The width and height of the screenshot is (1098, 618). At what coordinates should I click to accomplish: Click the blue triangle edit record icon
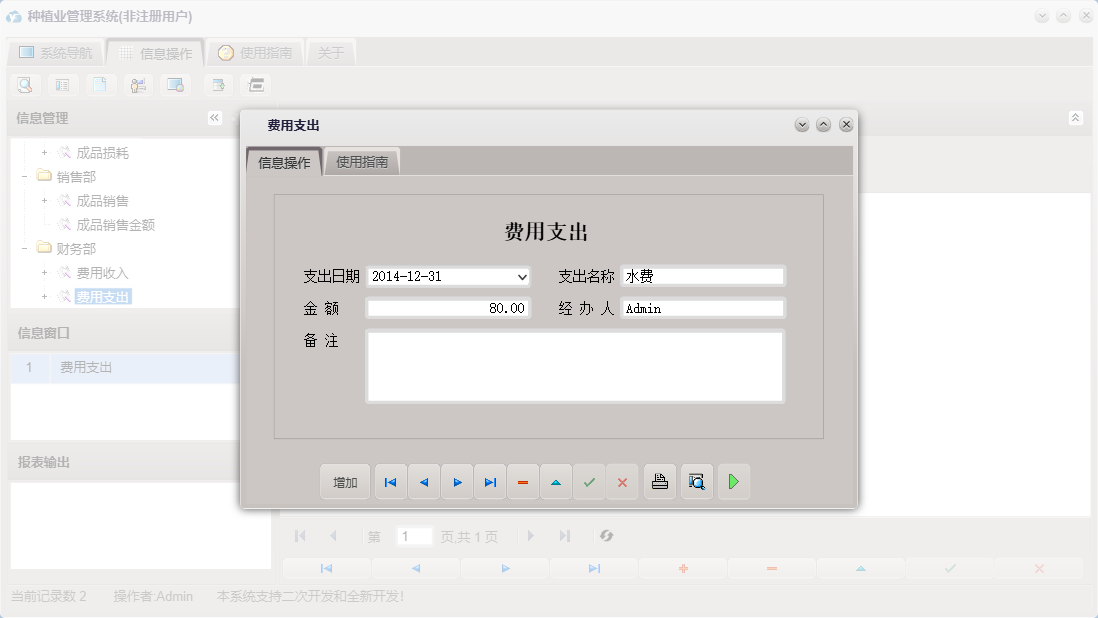tap(556, 481)
